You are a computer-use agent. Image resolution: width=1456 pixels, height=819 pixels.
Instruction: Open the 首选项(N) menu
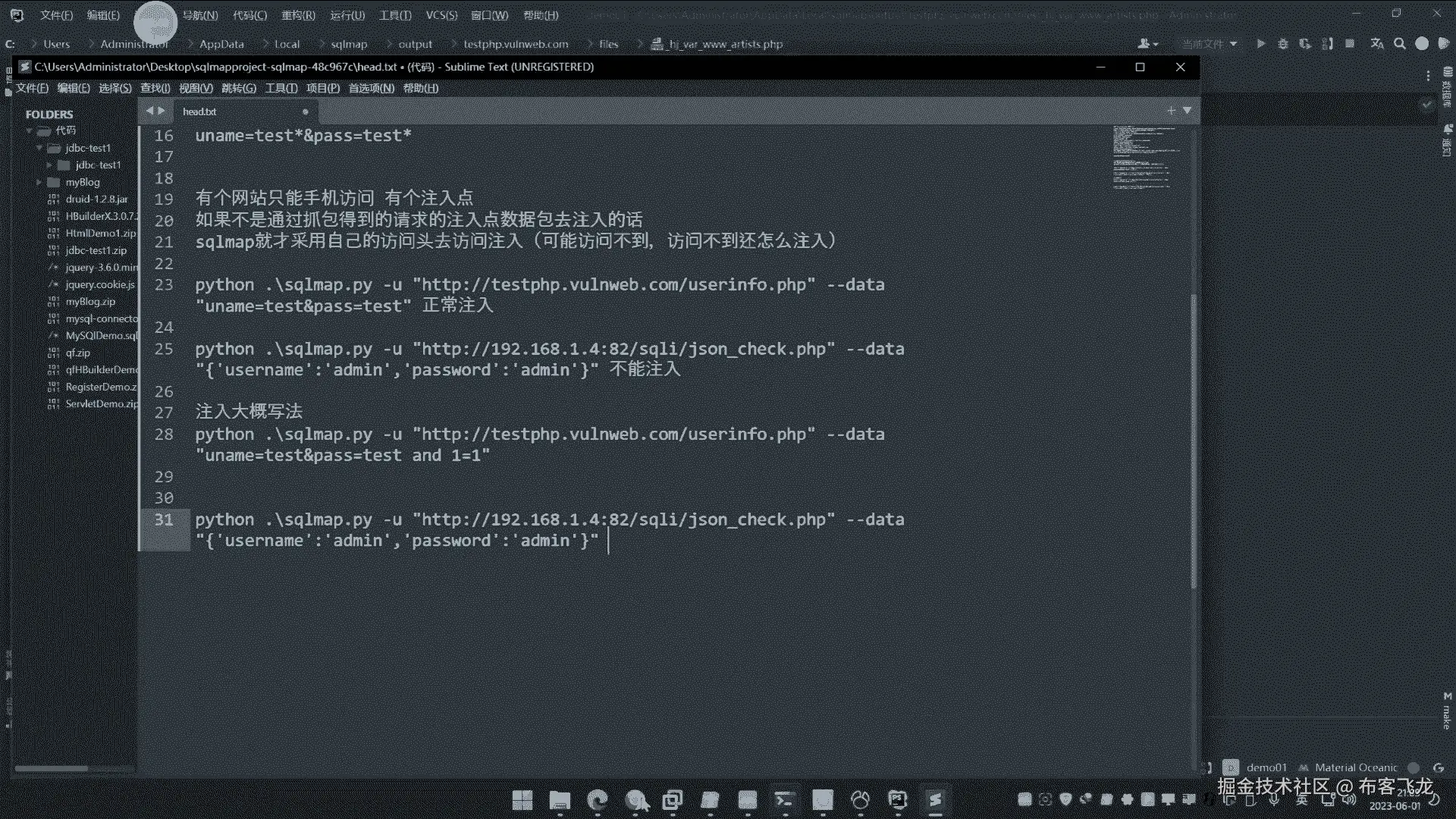click(371, 88)
